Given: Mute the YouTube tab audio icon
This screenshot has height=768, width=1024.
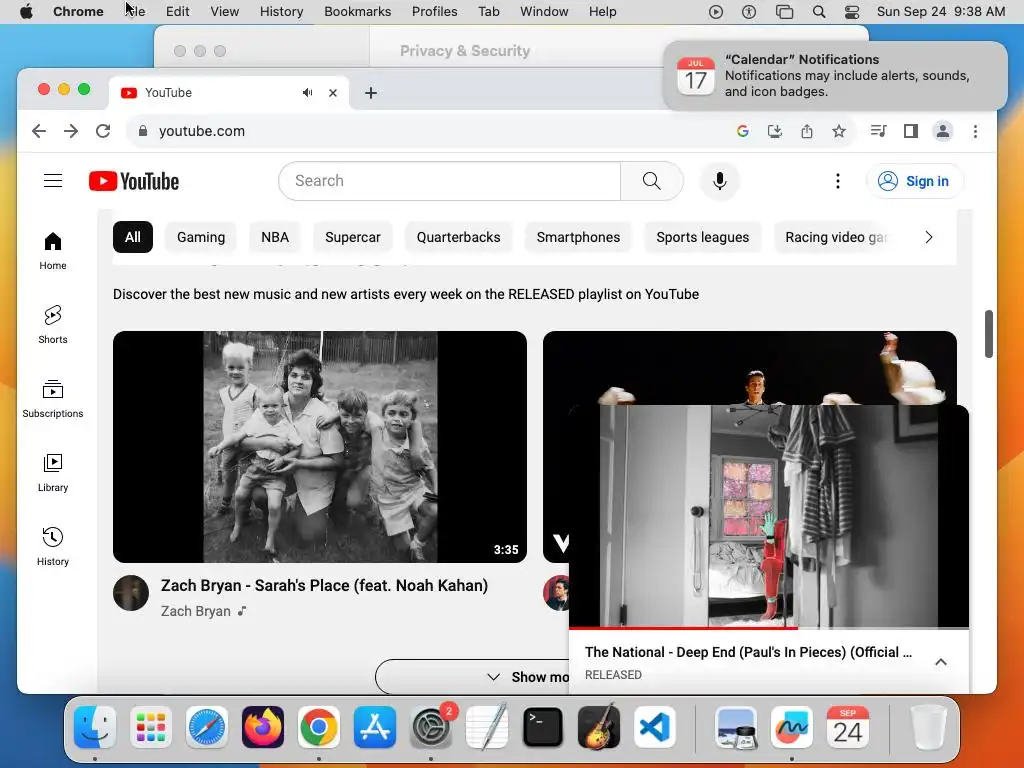Looking at the screenshot, I should (307, 93).
